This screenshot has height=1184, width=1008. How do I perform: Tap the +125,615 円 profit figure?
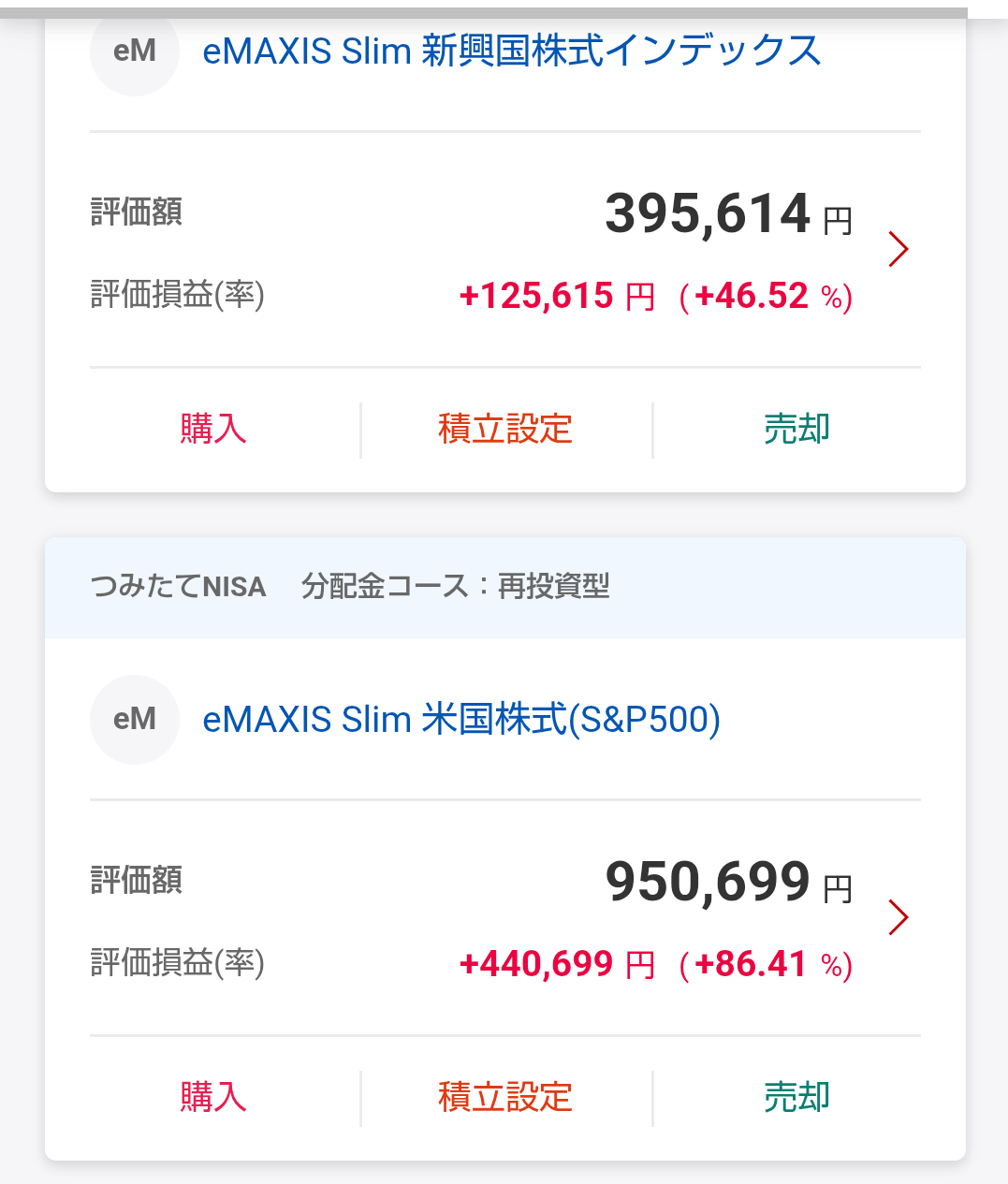(x=557, y=297)
